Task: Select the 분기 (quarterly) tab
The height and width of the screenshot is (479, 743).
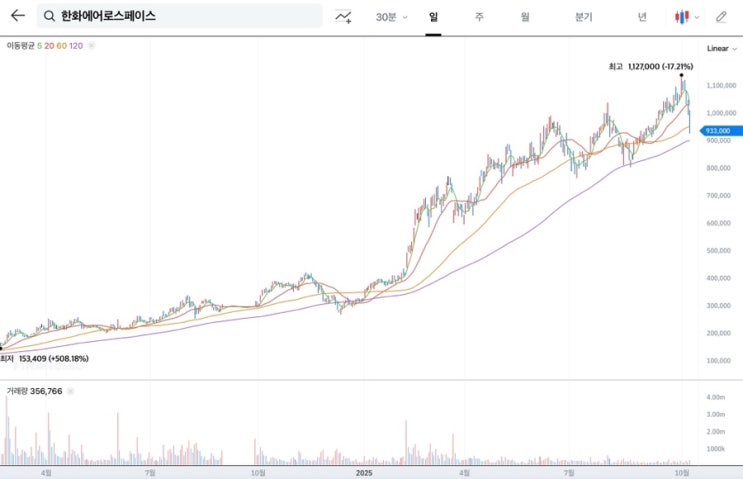Action: [x=583, y=17]
